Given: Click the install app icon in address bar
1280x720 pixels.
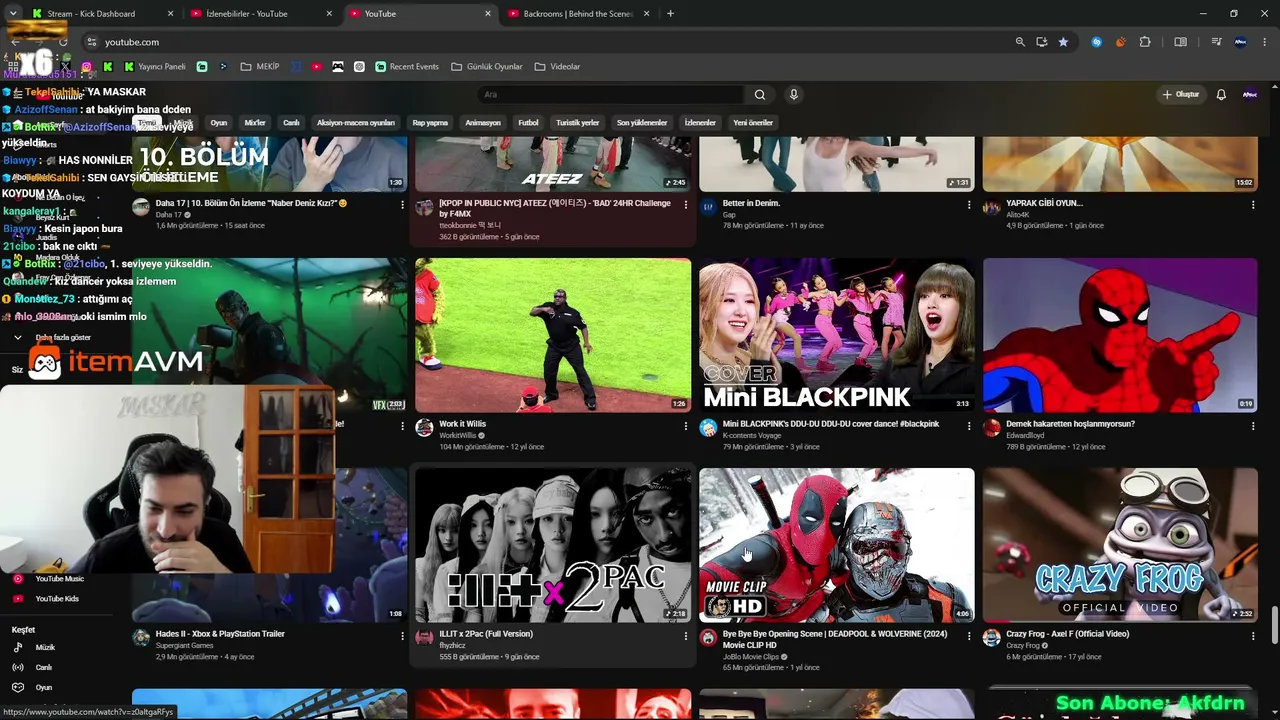Looking at the screenshot, I should pos(1042,42).
